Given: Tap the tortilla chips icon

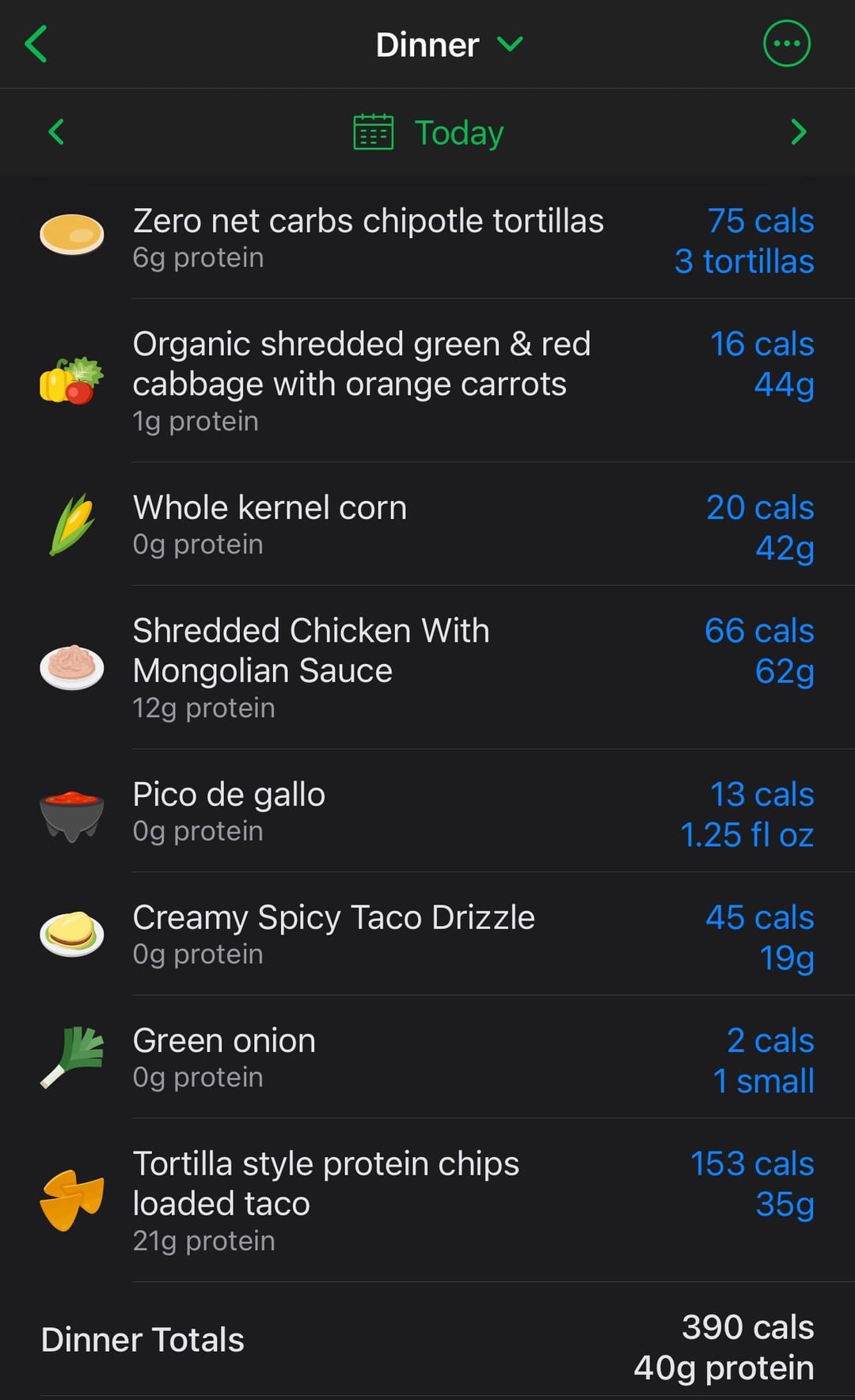Looking at the screenshot, I should pyautogui.click(x=72, y=1199).
